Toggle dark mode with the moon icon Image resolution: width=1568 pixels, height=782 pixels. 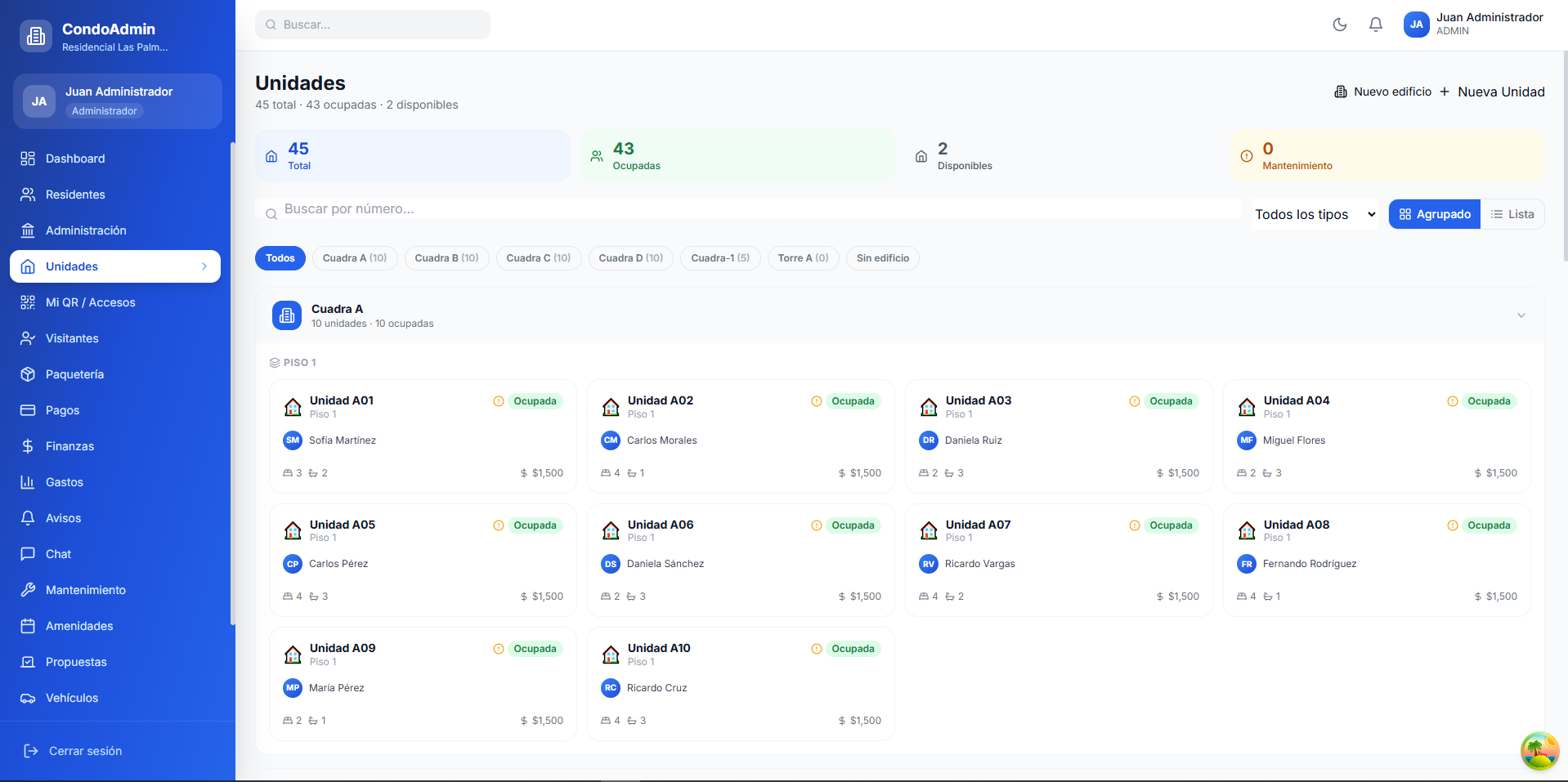point(1339,25)
